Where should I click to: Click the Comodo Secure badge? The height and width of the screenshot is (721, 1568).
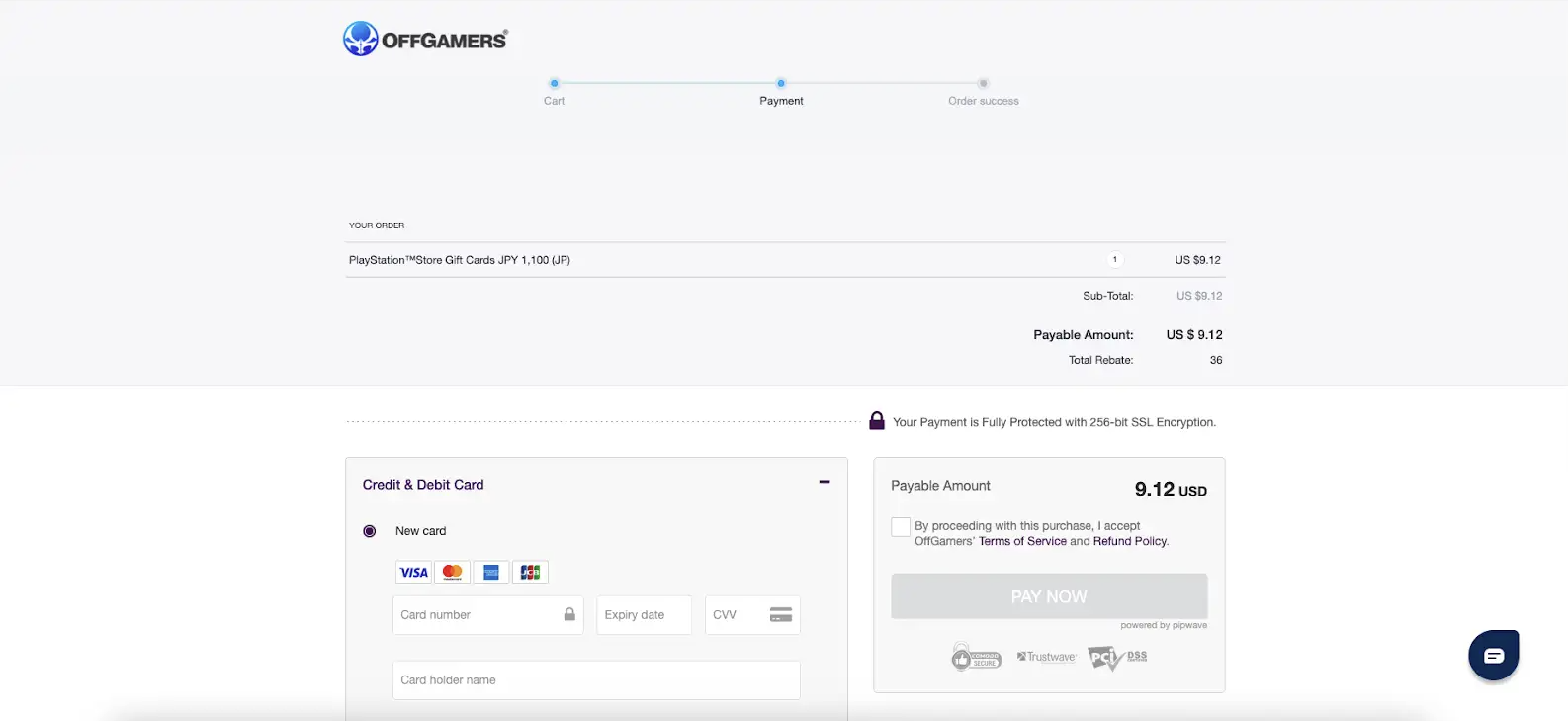pos(977,658)
